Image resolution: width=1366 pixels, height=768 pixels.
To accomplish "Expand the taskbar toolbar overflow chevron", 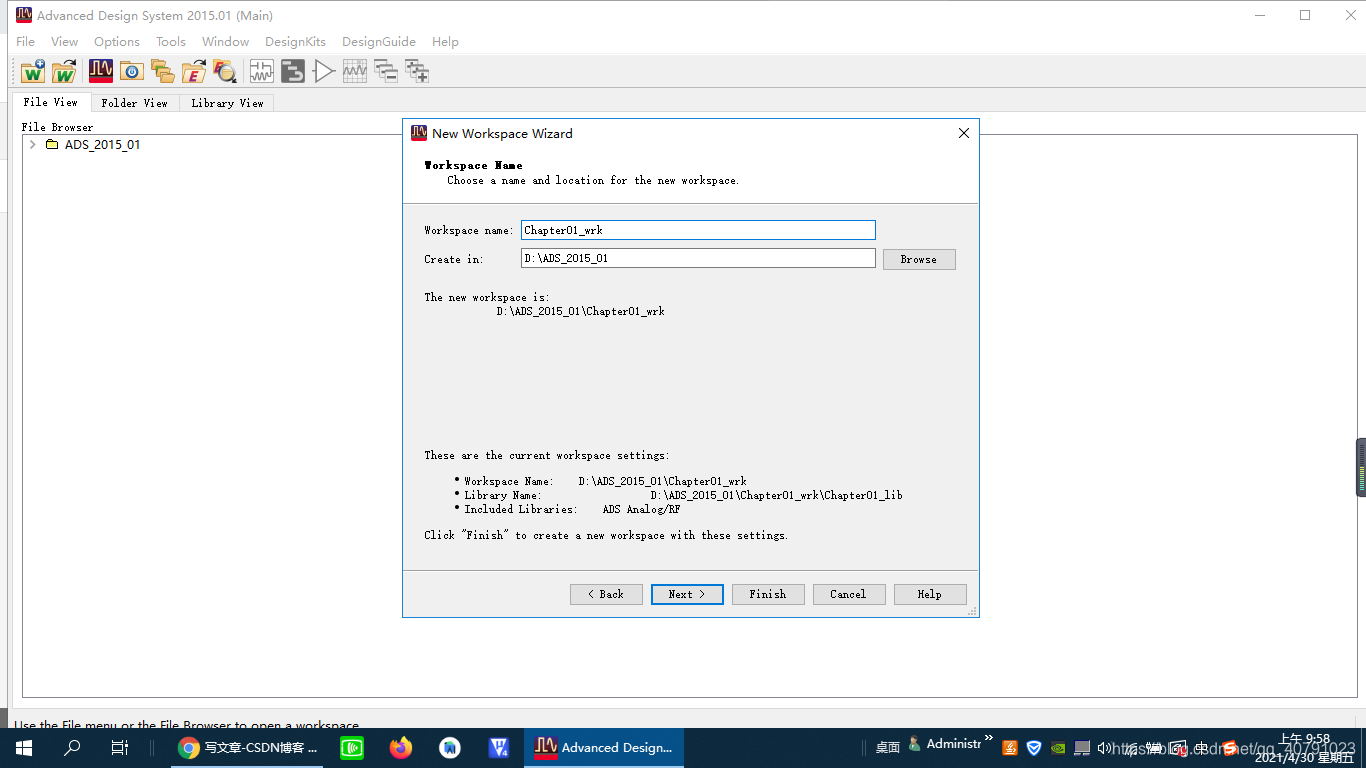I will (989, 740).
